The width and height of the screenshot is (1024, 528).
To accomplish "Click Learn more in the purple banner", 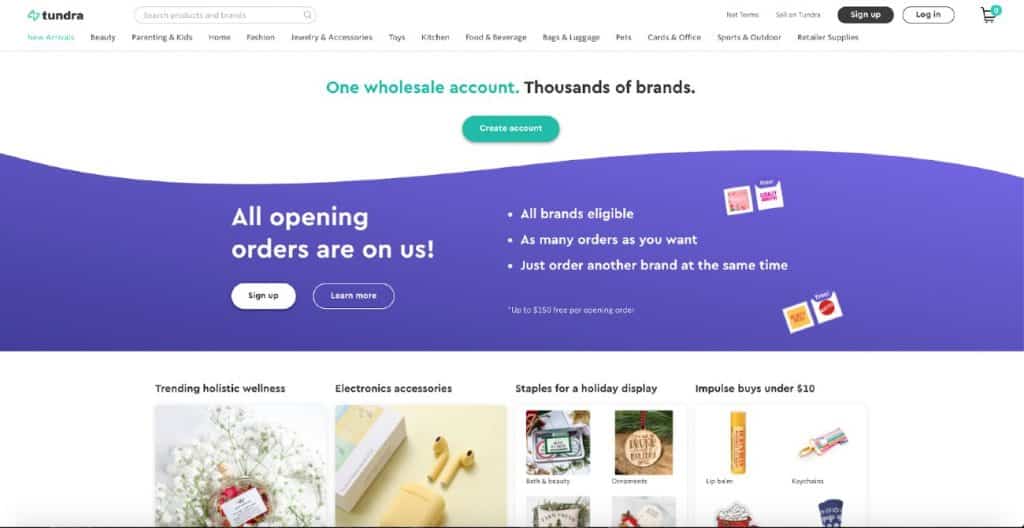I will (x=353, y=296).
